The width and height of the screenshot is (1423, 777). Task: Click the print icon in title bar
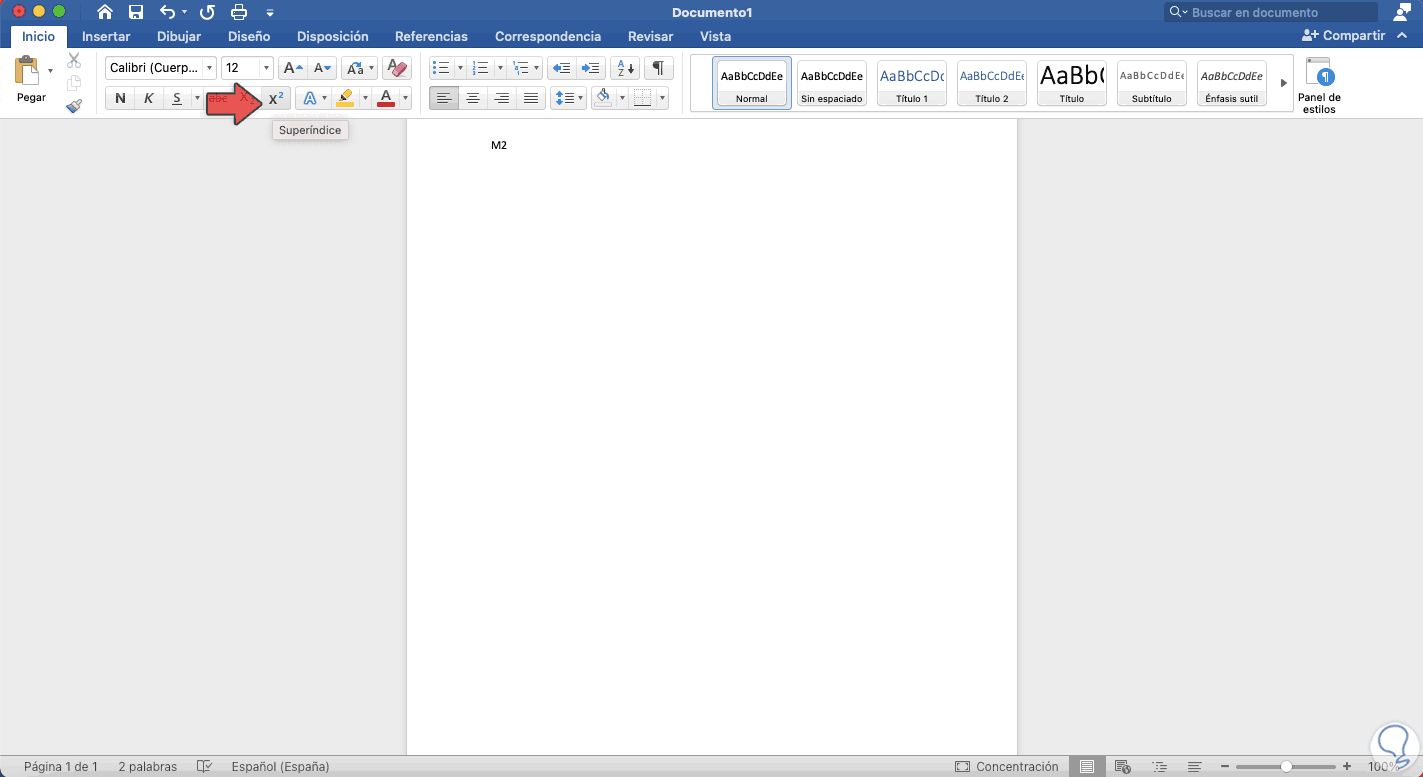click(239, 12)
